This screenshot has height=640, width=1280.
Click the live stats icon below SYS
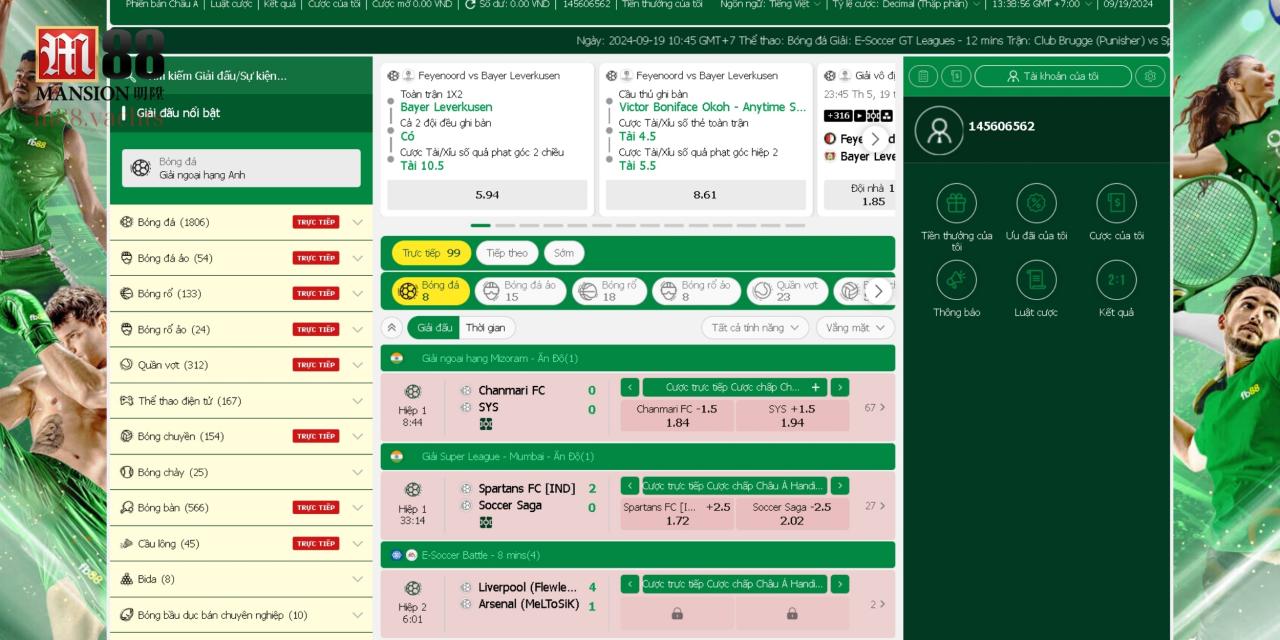coord(486,424)
